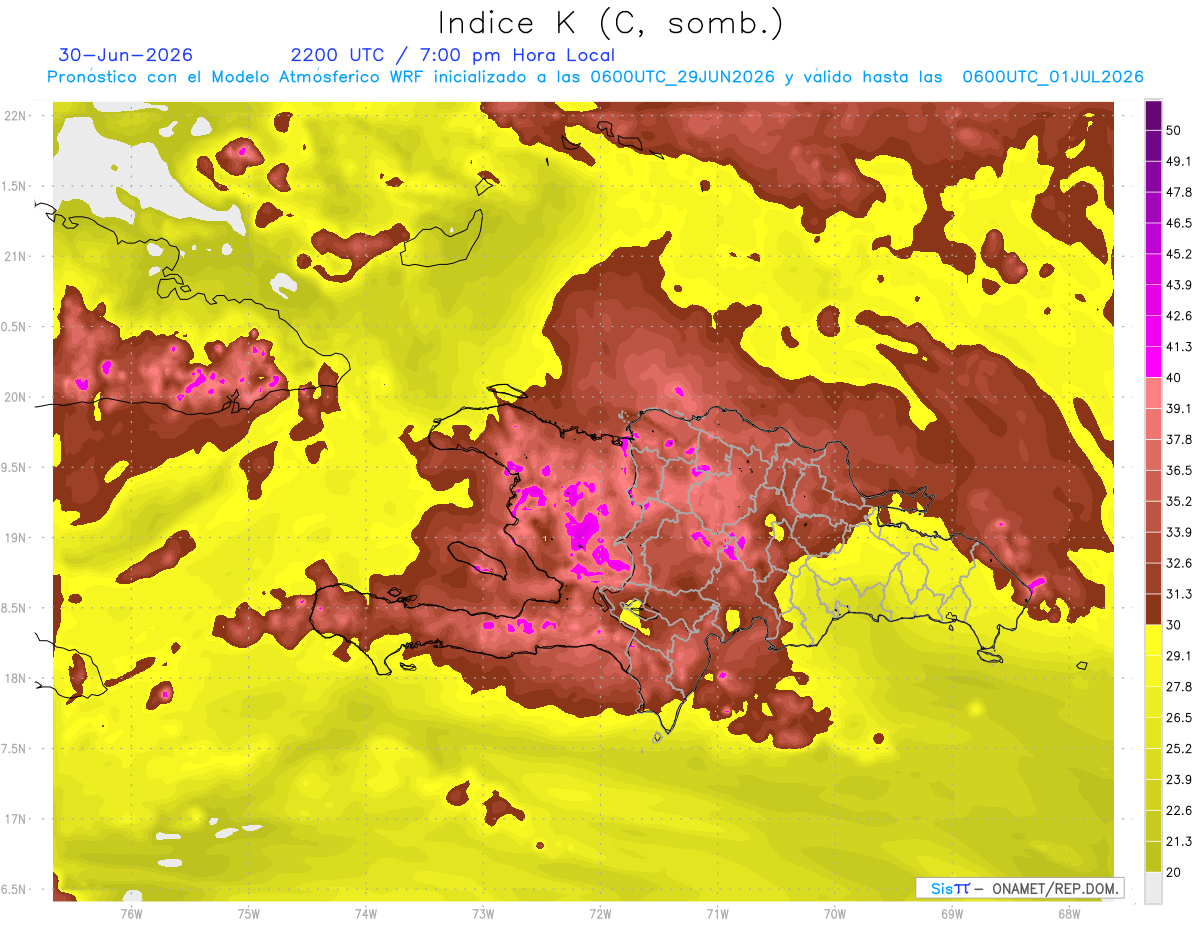Click the '22N' latitude label

pos(15,116)
